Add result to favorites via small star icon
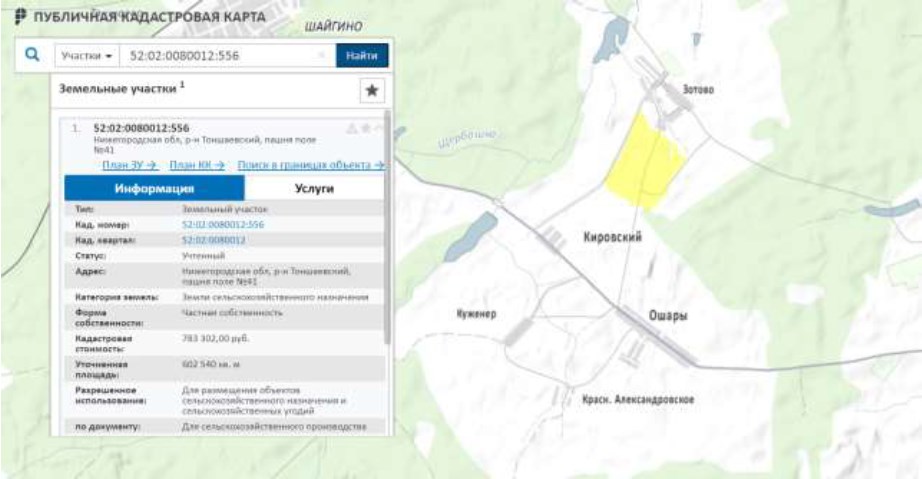The image size is (922, 479). click(x=365, y=129)
